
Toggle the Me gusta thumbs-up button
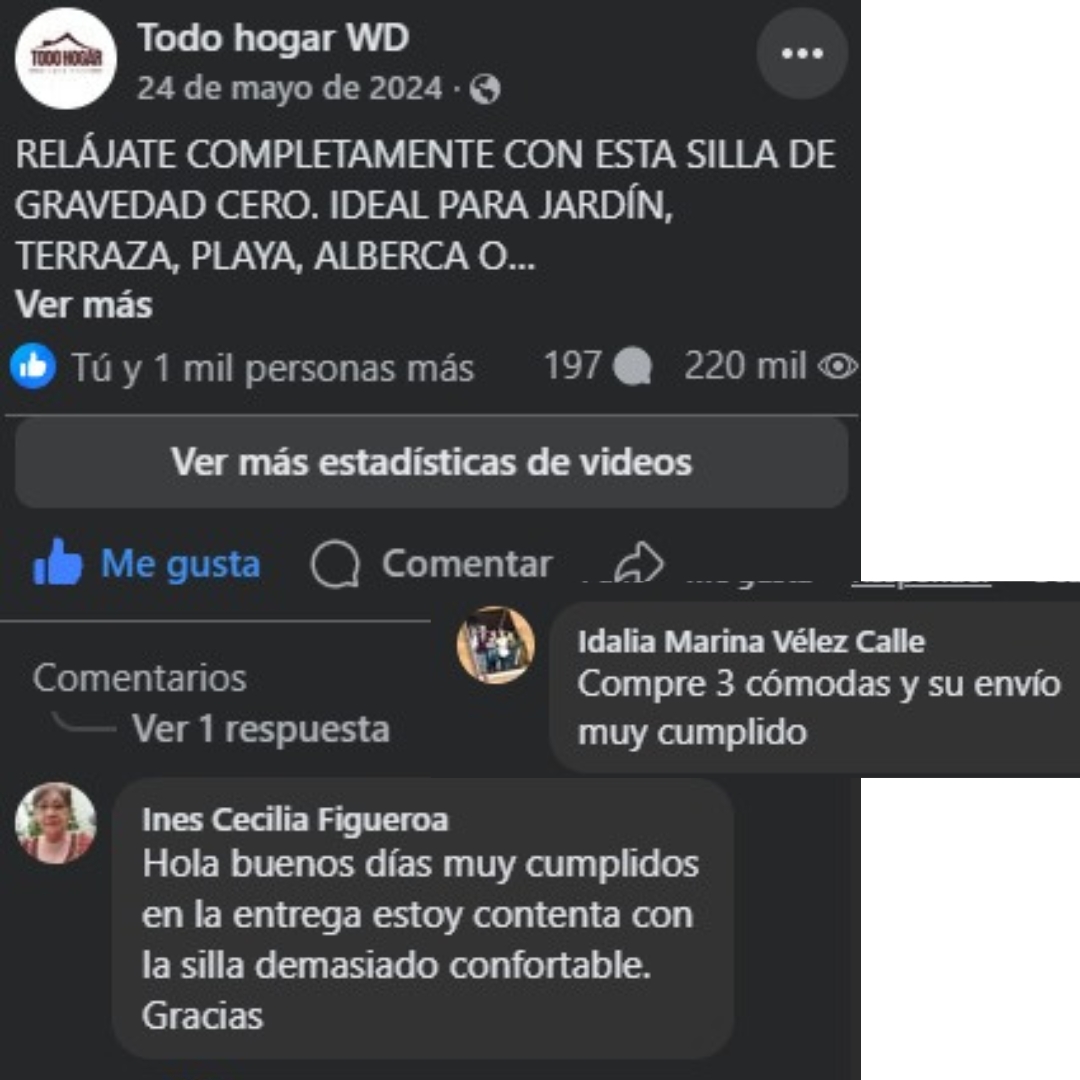[x=147, y=563]
